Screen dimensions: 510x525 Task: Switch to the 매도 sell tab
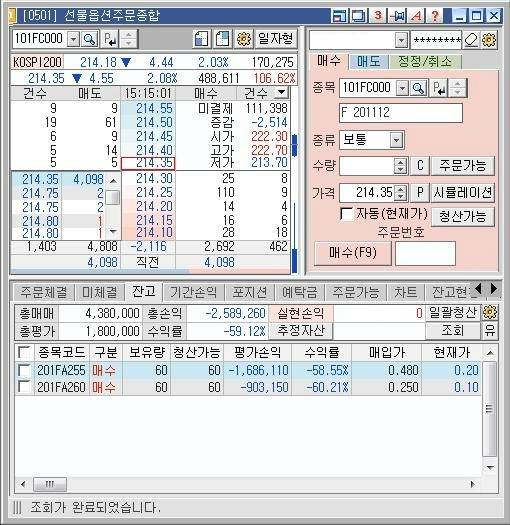tap(368, 62)
